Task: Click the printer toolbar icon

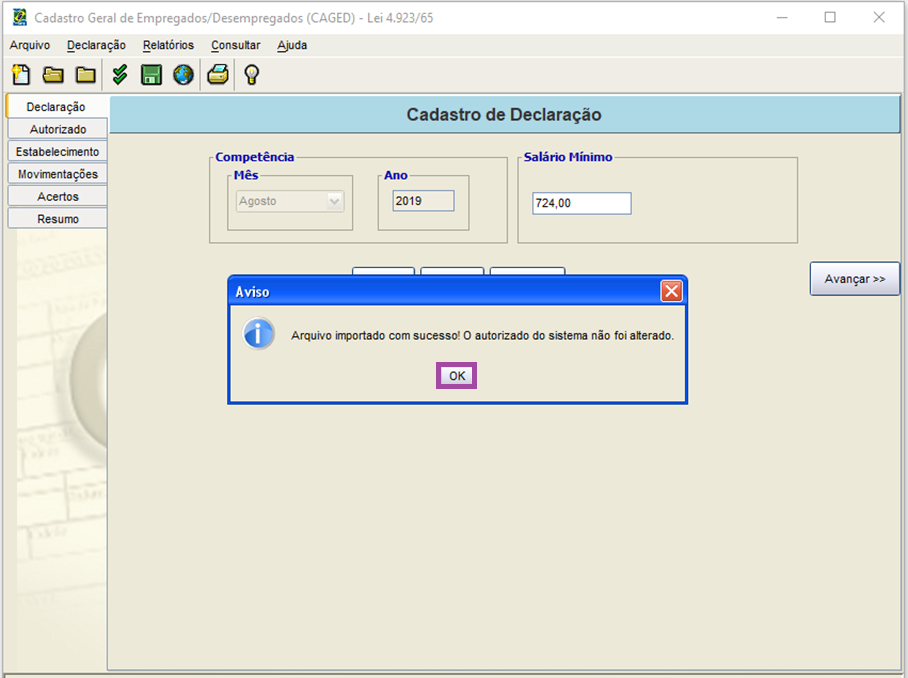Action: [218, 75]
